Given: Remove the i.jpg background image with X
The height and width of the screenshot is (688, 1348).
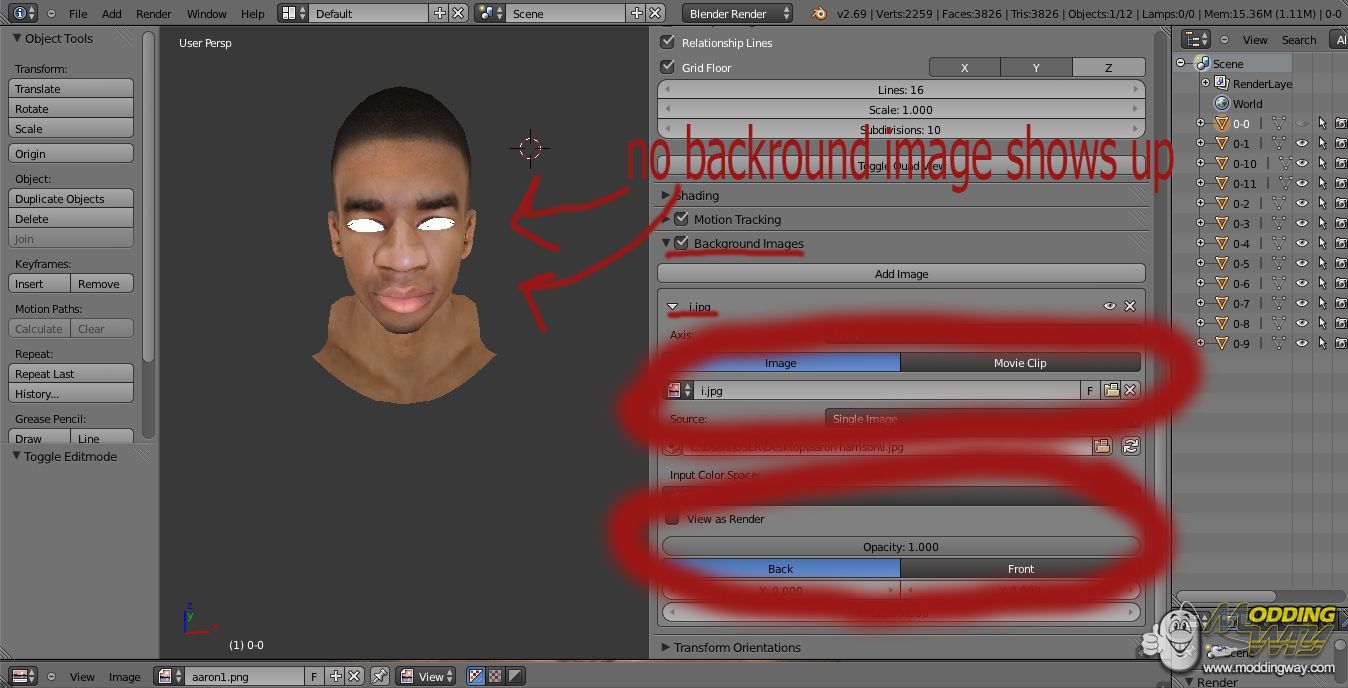Looking at the screenshot, I should pos(1130,306).
